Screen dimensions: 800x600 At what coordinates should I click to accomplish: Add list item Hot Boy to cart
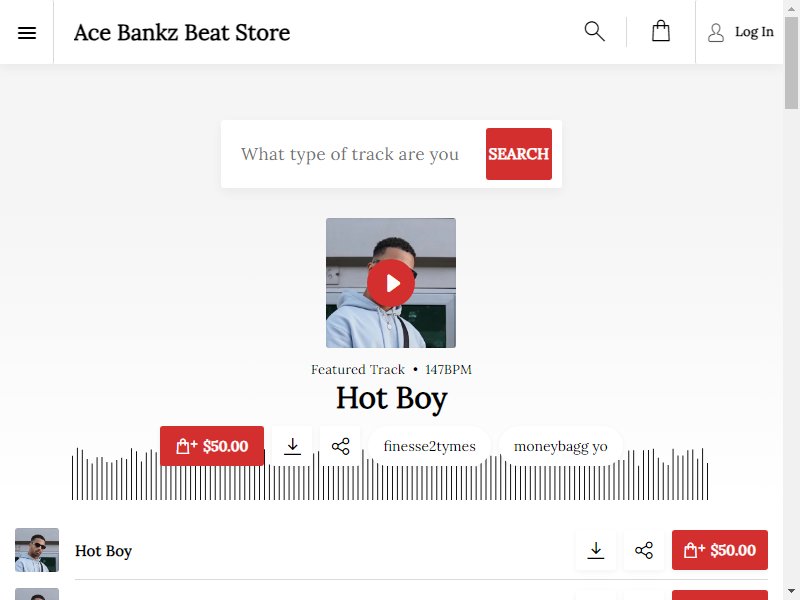[x=719, y=550]
